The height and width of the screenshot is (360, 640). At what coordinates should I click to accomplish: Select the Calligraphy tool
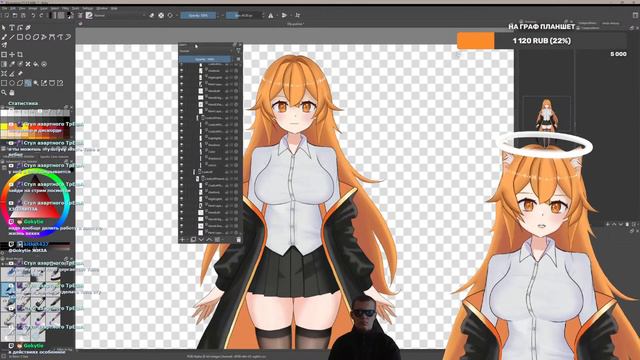pos(28,27)
